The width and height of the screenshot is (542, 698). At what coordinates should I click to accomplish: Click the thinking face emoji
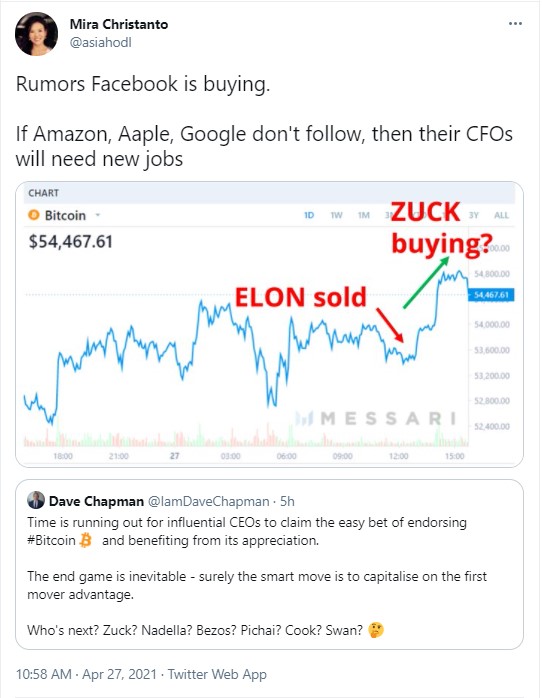point(376,630)
